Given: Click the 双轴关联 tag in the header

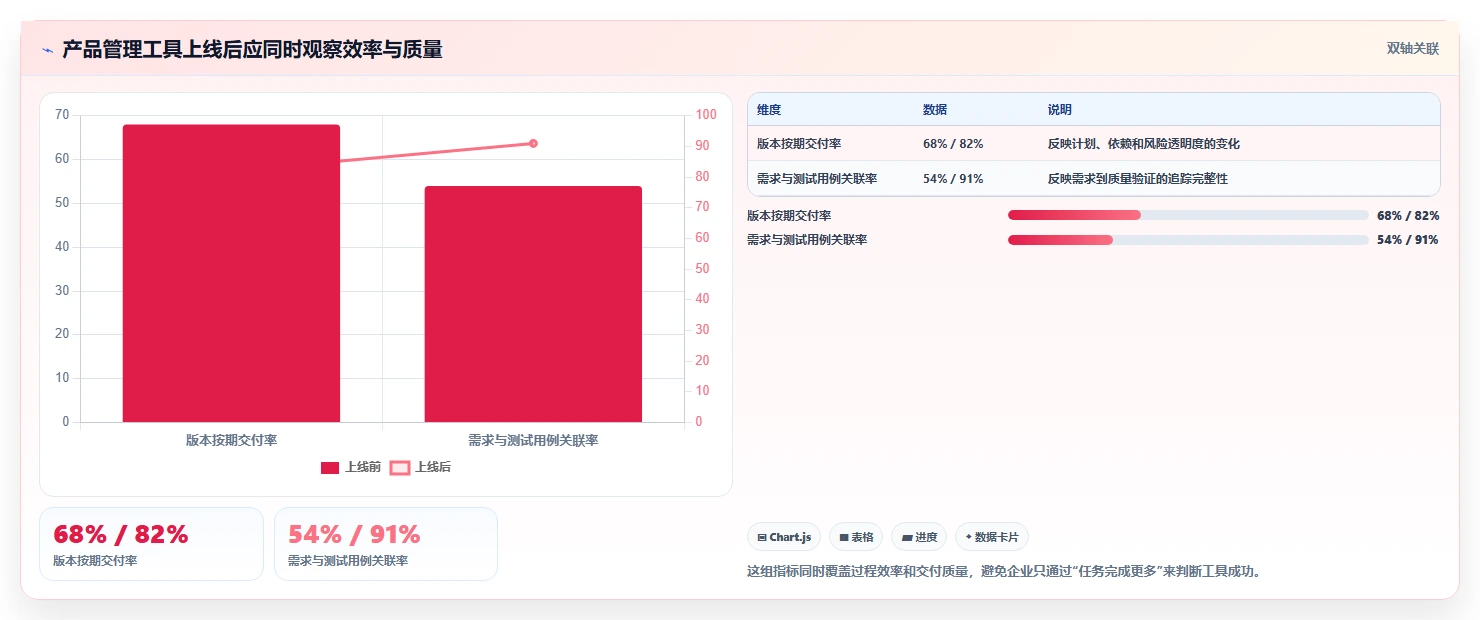Looking at the screenshot, I should (x=1412, y=49).
